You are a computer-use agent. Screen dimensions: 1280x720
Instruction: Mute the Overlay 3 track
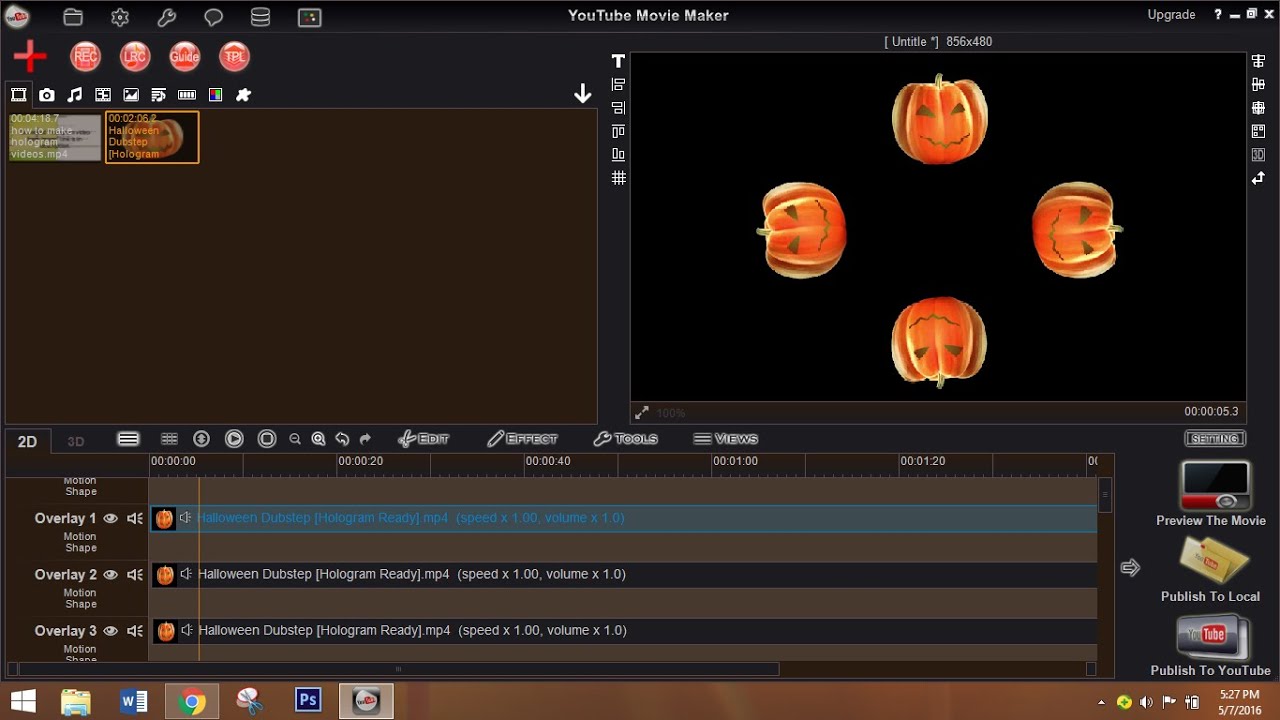pyautogui.click(x=135, y=630)
